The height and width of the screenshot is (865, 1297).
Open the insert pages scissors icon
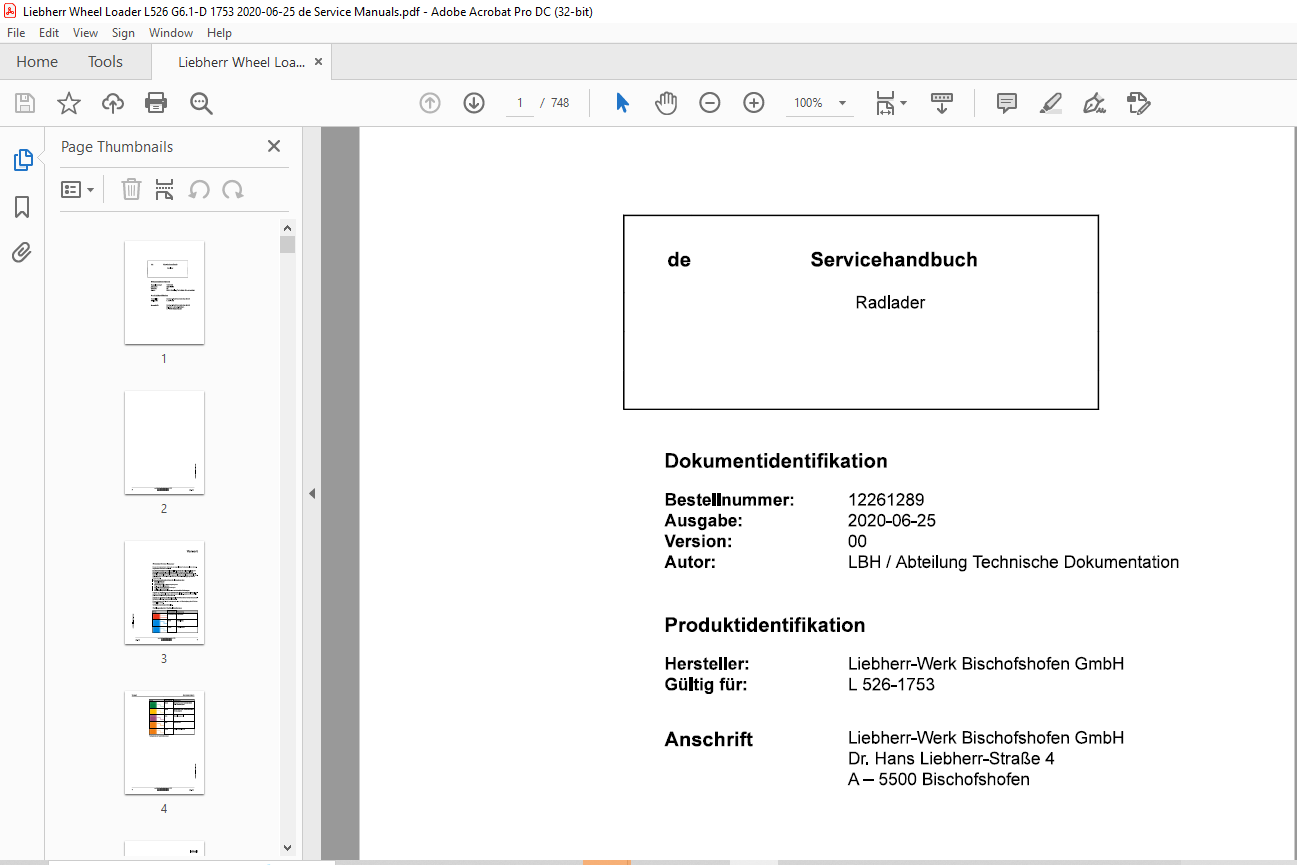pyautogui.click(x=165, y=189)
